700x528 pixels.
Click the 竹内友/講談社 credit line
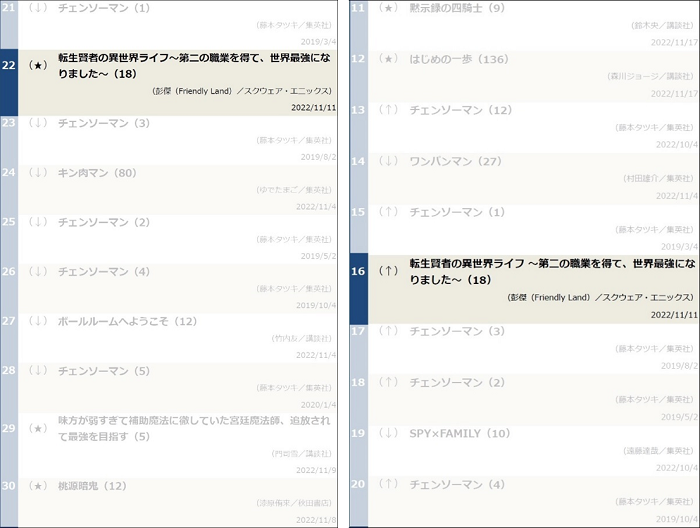coord(301,338)
